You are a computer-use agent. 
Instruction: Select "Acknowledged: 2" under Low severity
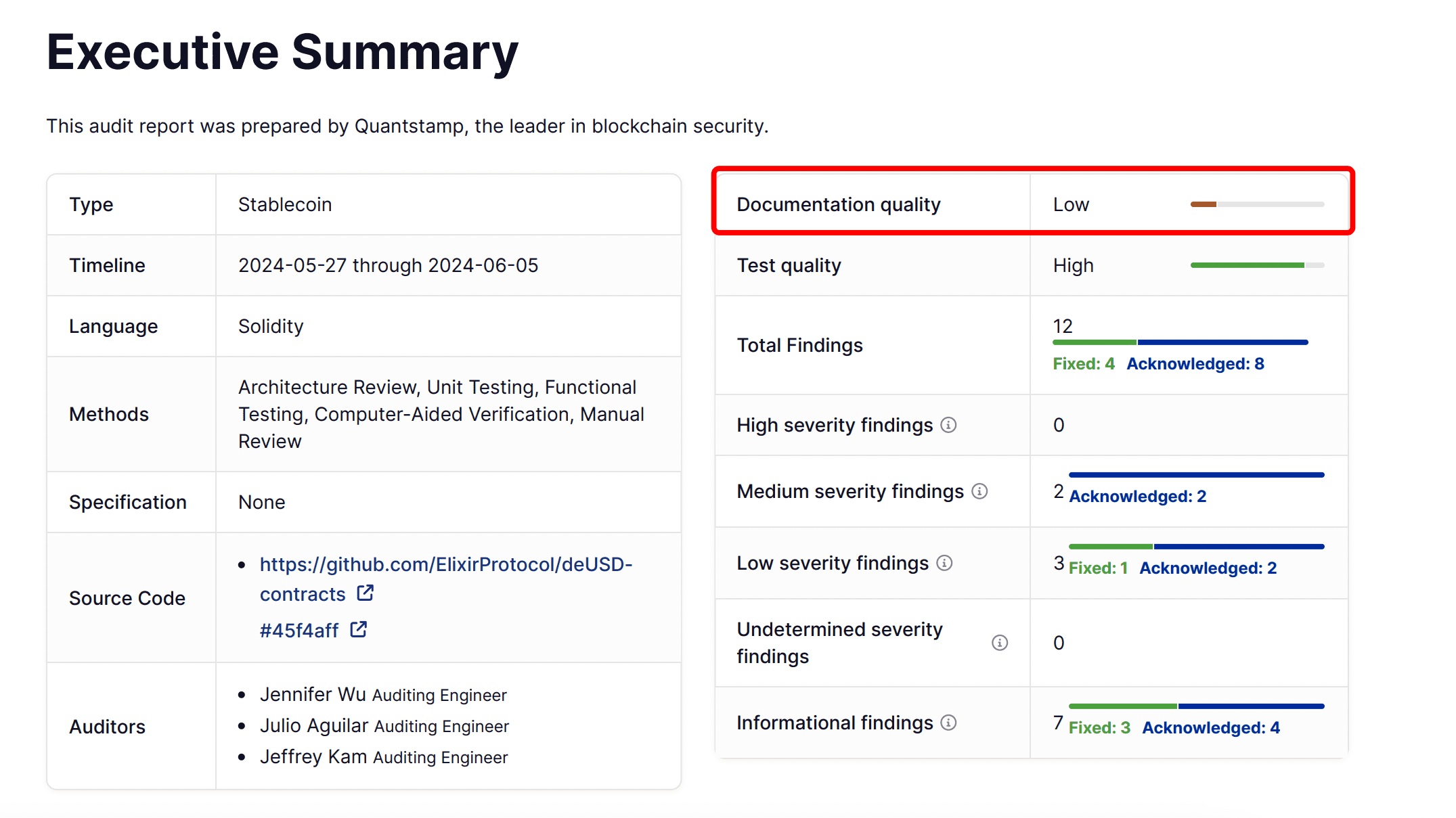point(1208,568)
